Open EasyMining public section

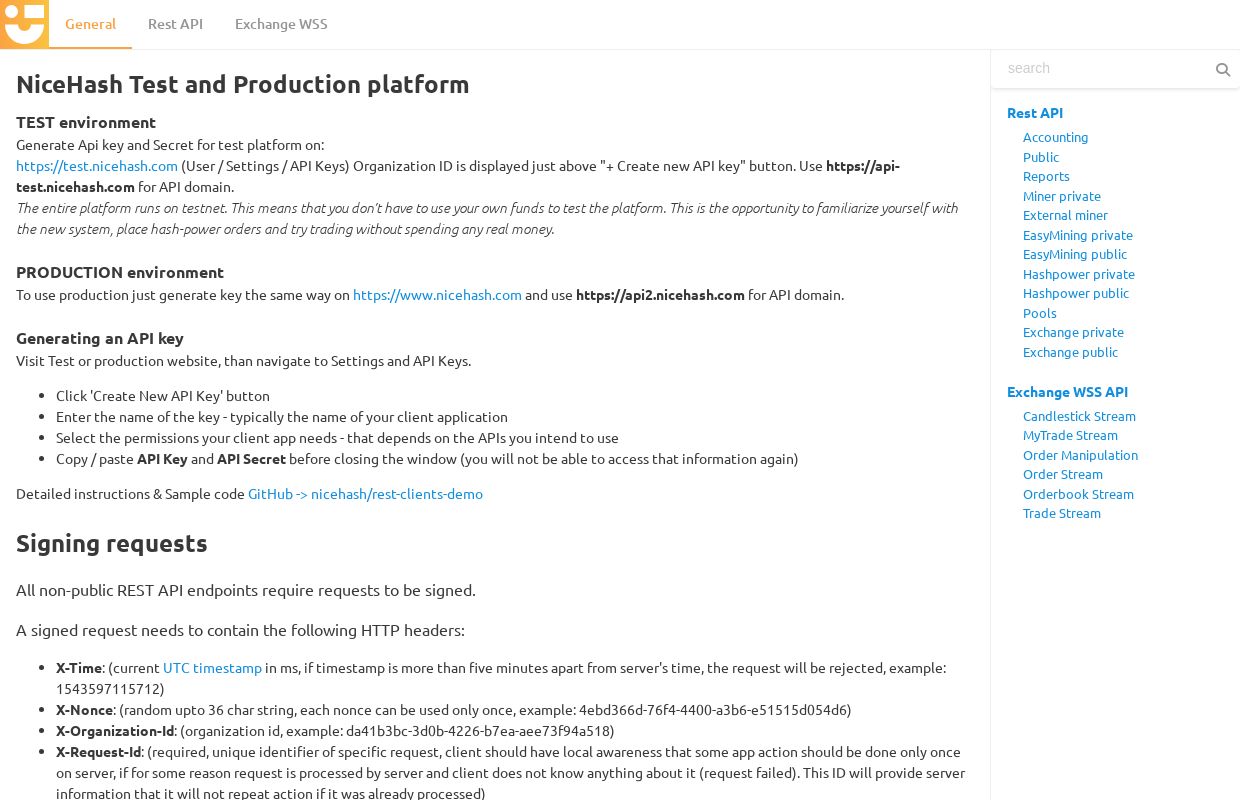(x=1074, y=254)
